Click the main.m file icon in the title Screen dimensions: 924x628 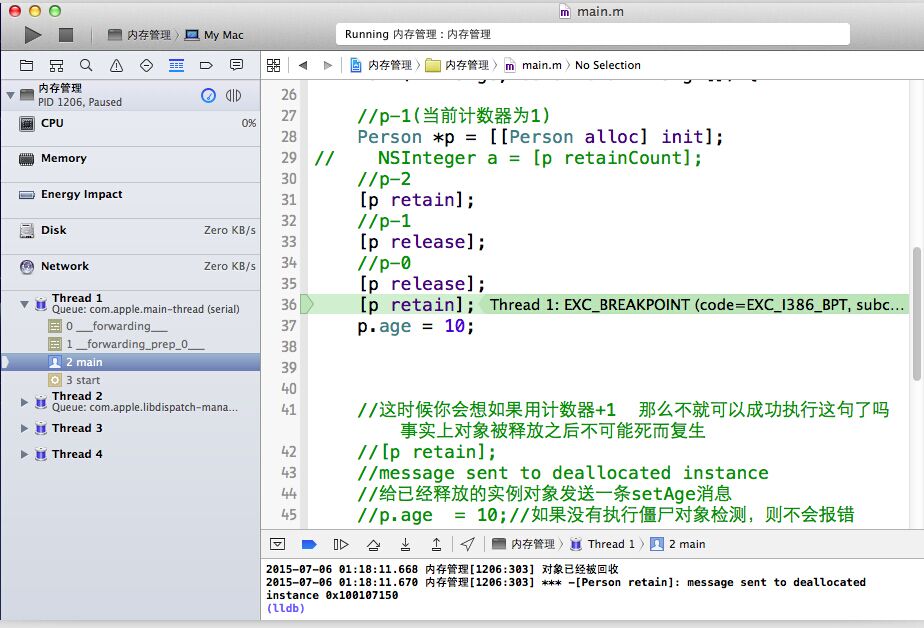(565, 12)
